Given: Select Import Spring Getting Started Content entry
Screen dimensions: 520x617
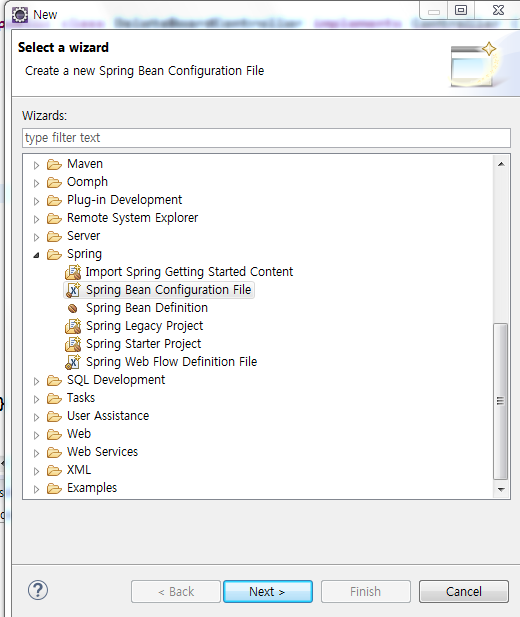Looking at the screenshot, I should coord(189,272).
